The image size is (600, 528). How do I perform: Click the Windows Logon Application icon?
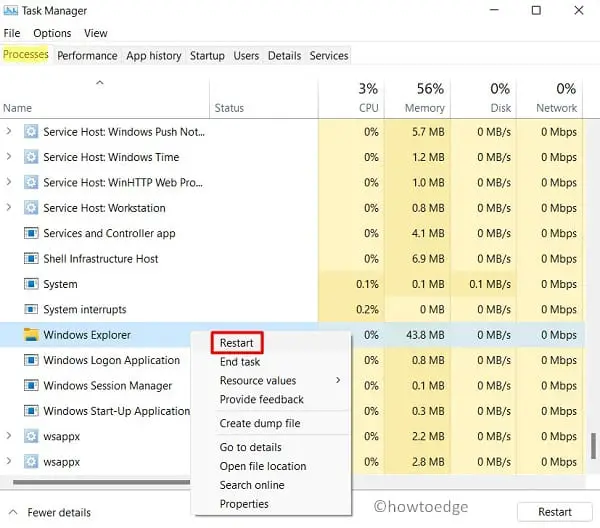[30, 361]
